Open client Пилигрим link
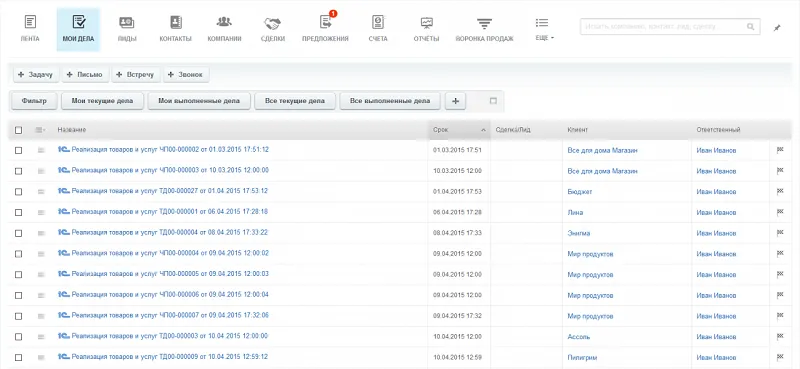This screenshot has height=369, width=800. (x=582, y=357)
